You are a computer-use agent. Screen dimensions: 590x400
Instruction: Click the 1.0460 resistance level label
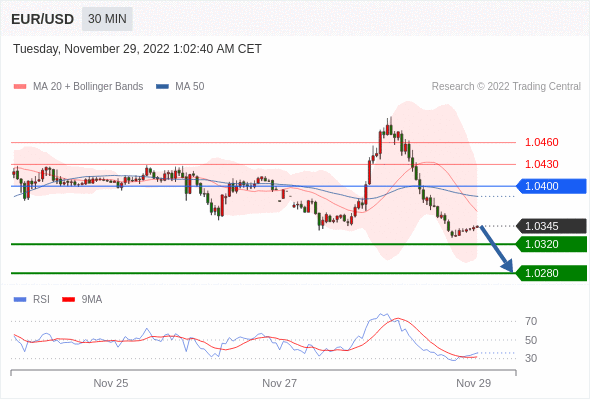point(541,142)
